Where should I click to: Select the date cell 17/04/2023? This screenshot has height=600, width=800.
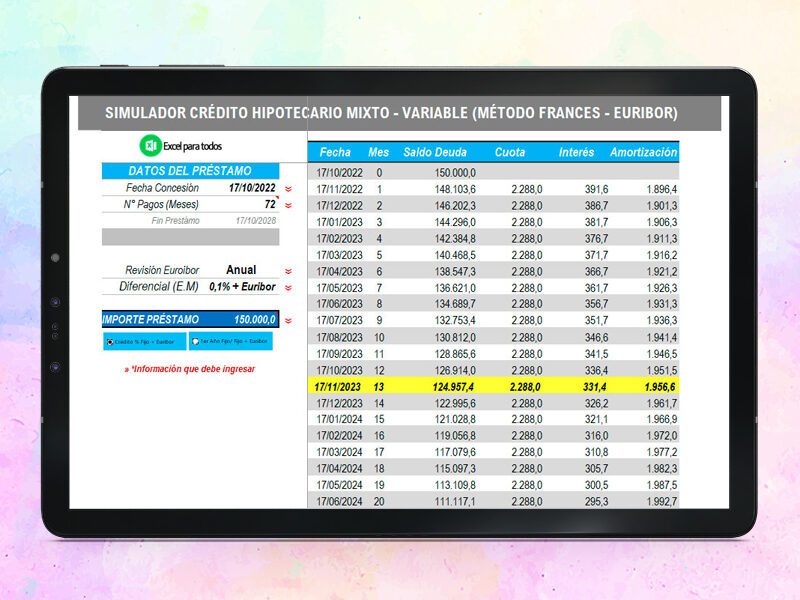click(x=339, y=271)
